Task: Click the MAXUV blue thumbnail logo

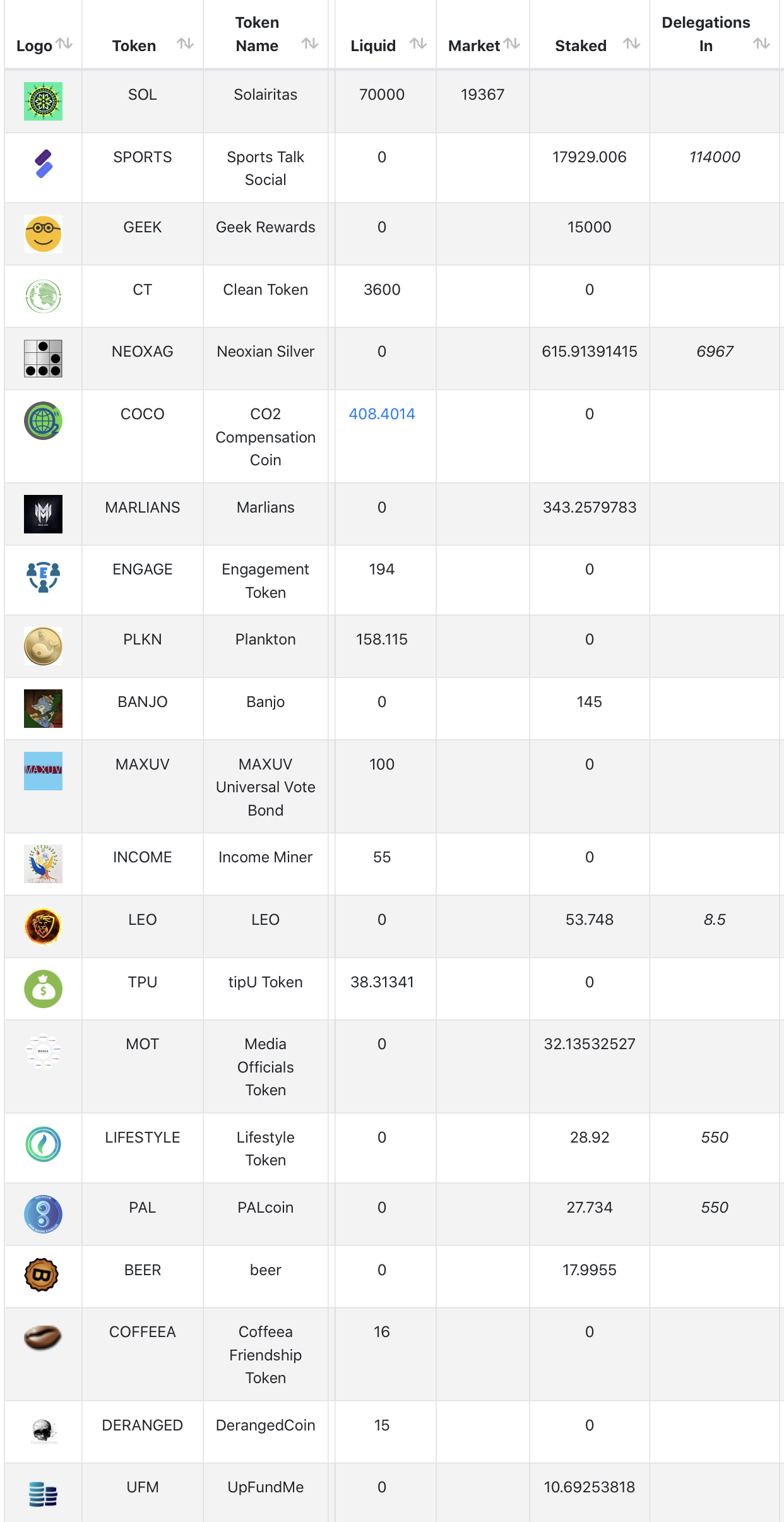Action: click(x=43, y=771)
